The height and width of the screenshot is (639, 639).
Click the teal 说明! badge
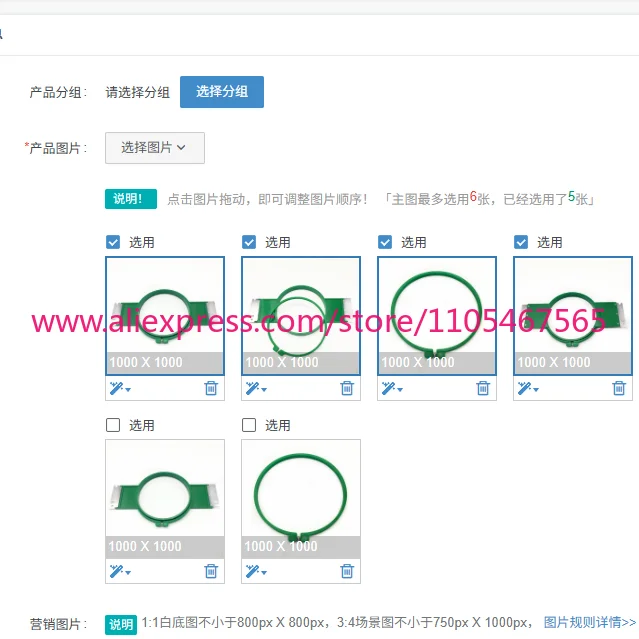131,199
